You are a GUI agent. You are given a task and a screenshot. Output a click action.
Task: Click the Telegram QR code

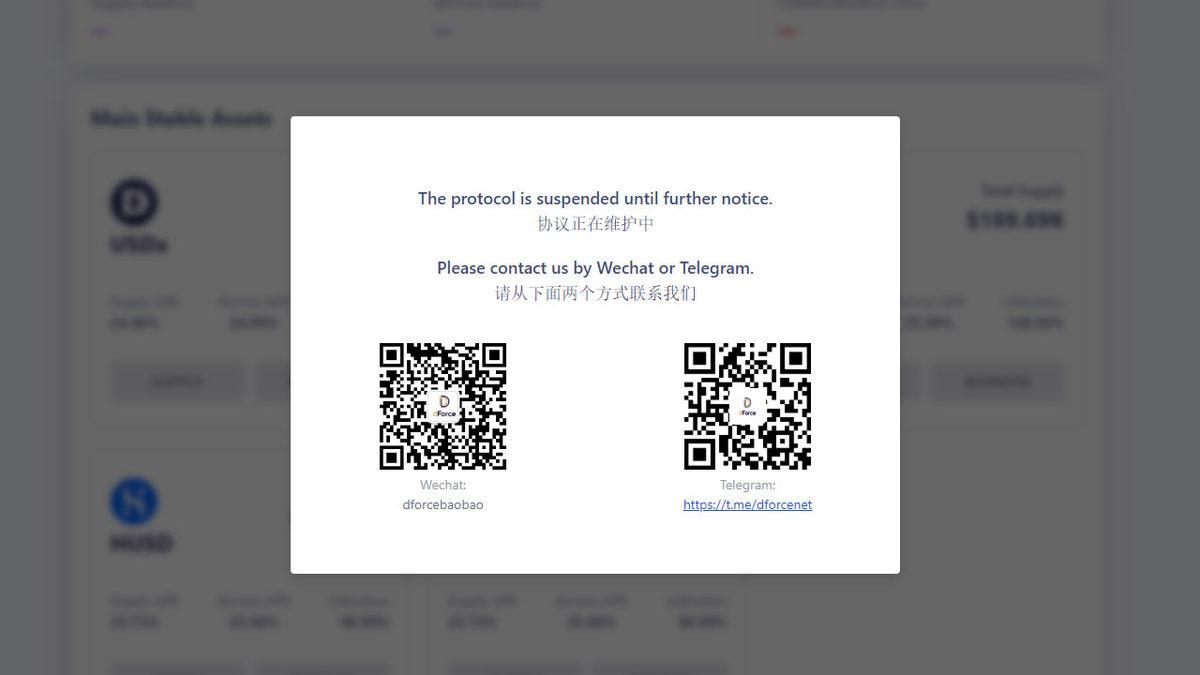coord(747,406)
